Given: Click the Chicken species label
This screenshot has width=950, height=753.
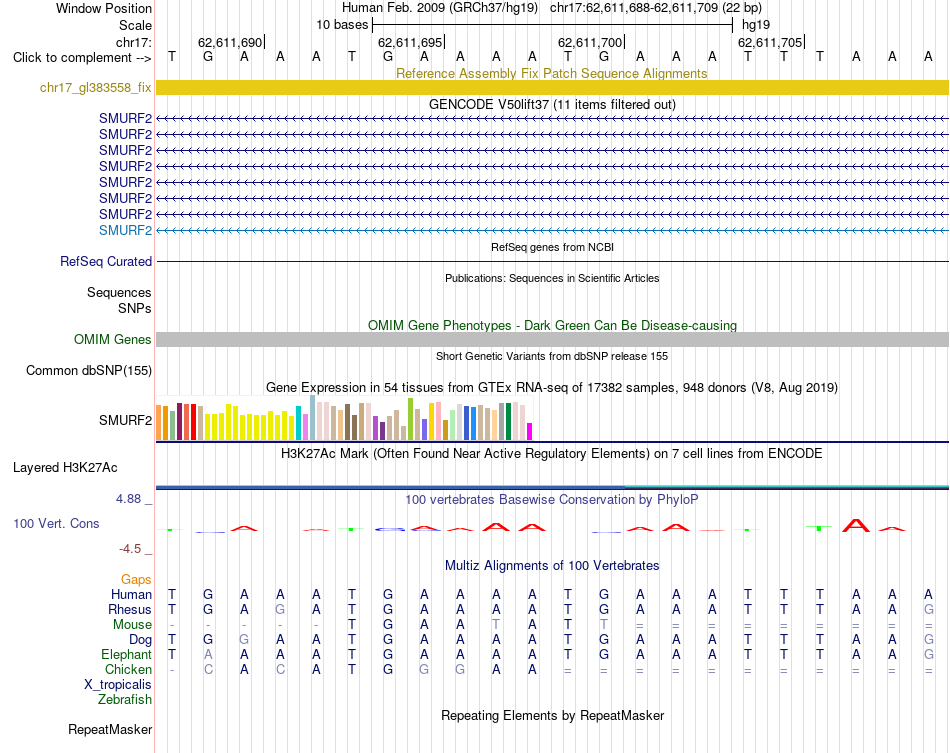Looking at the screenshot, I should 128,669.
